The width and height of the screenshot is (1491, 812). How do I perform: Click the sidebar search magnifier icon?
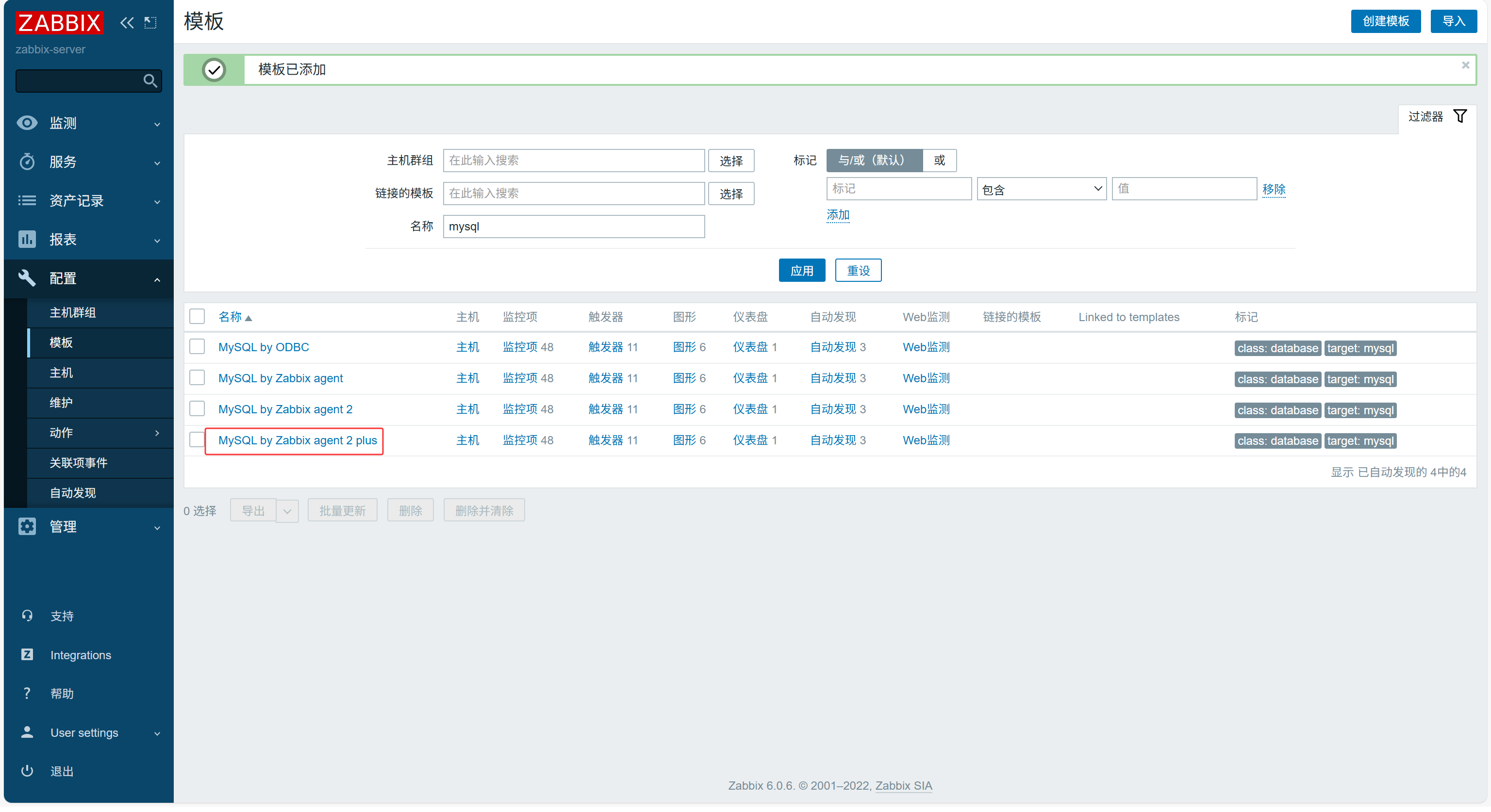click(150, 81)
